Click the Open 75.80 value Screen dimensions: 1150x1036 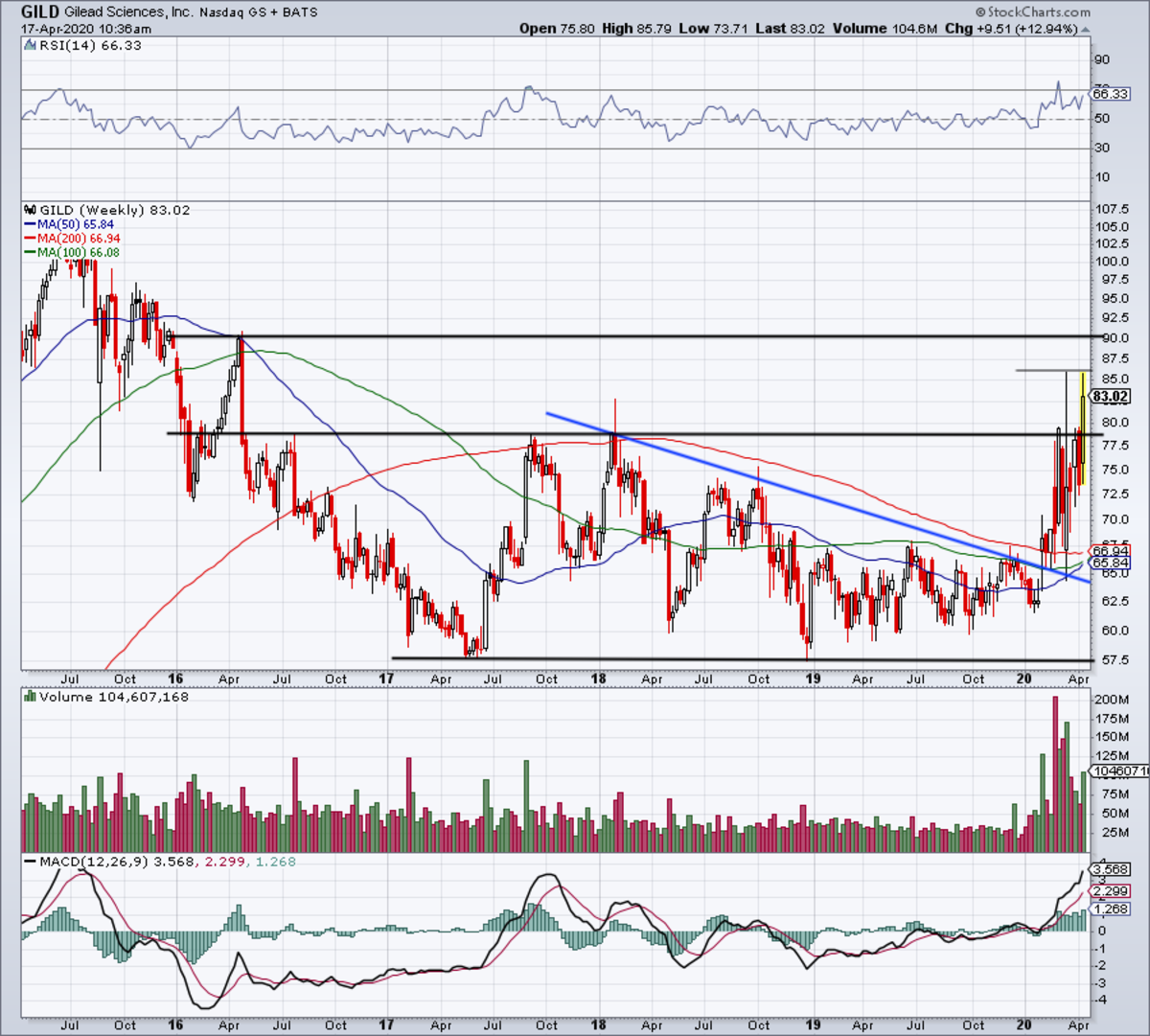(x=557, y=29)
